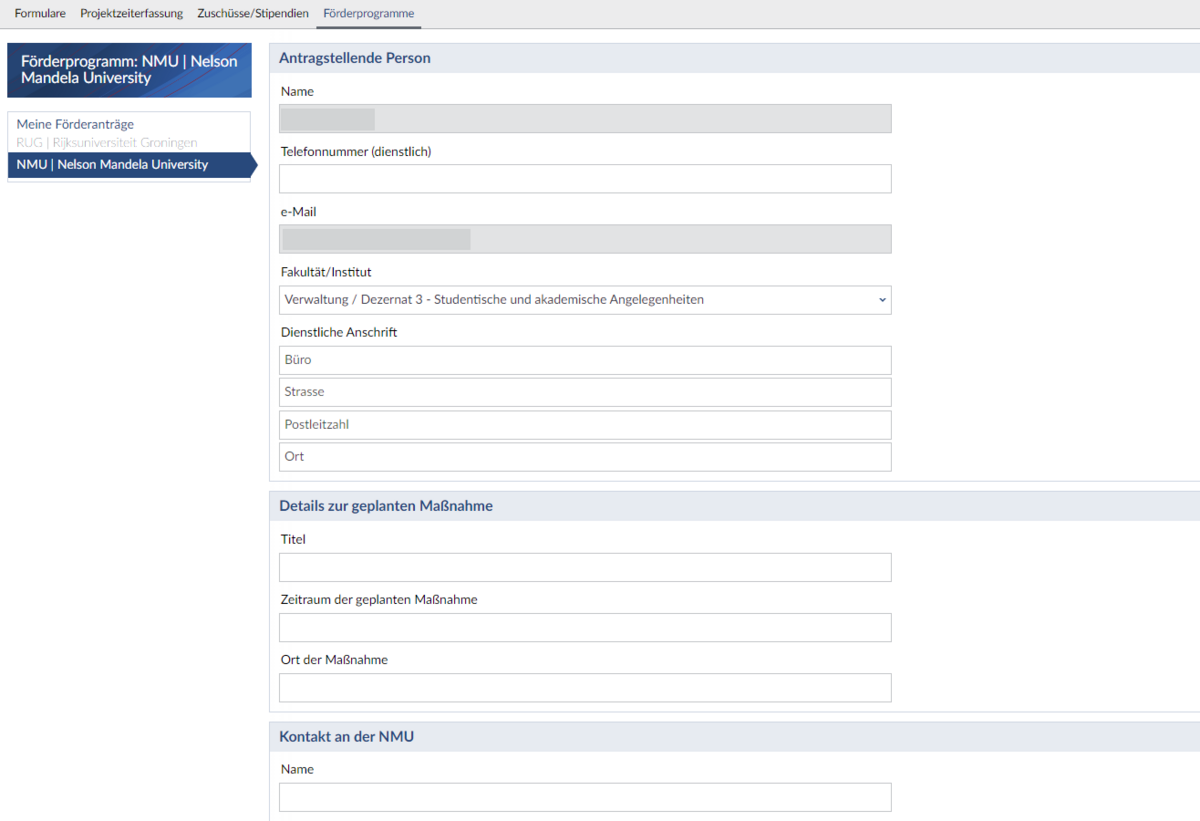Click the Büro address field

[584, 359]
